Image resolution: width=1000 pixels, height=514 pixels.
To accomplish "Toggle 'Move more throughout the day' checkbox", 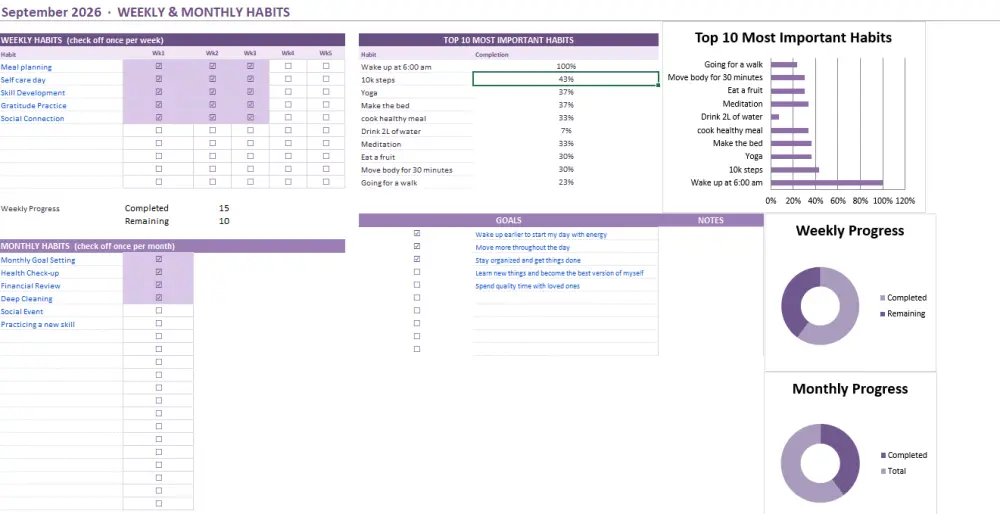I will point(417,246).
